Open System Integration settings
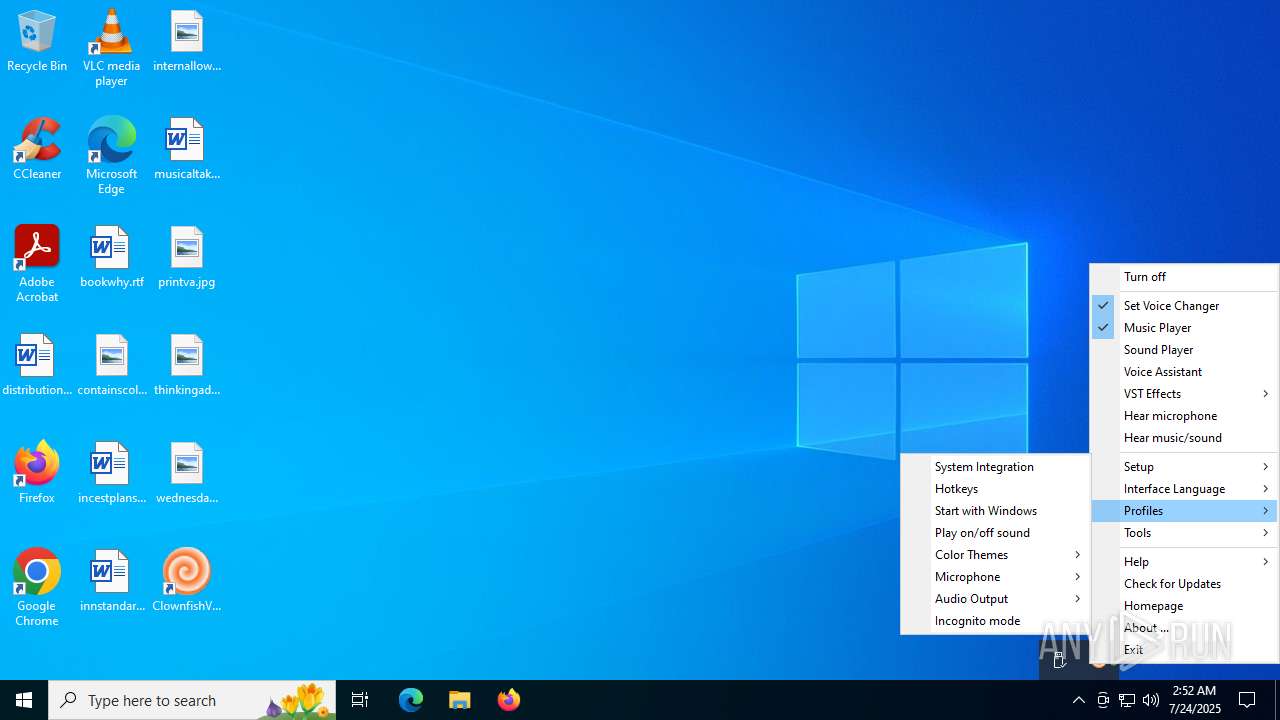Viewport: 1280px width, 720px height. (x=995, y=467)
